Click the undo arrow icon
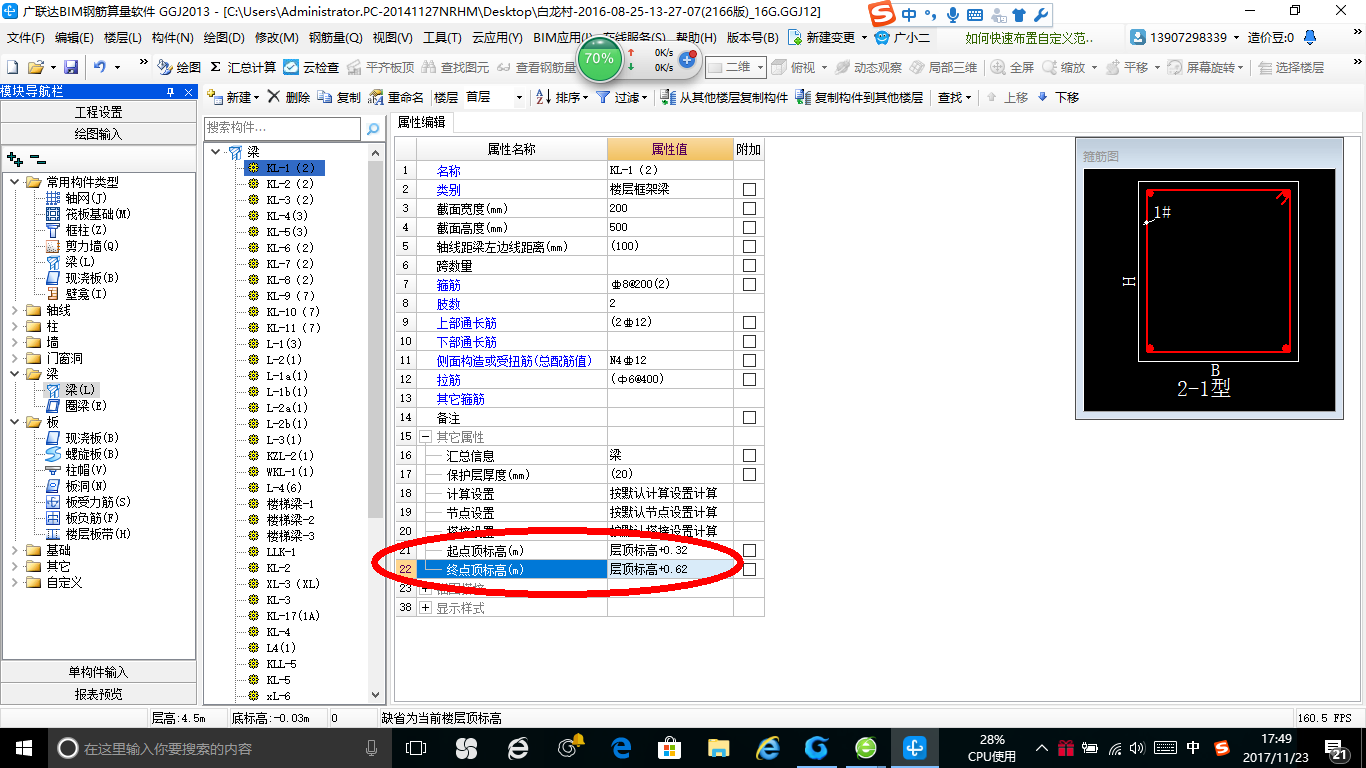1366x768 pixels. [x=100, y=67]
